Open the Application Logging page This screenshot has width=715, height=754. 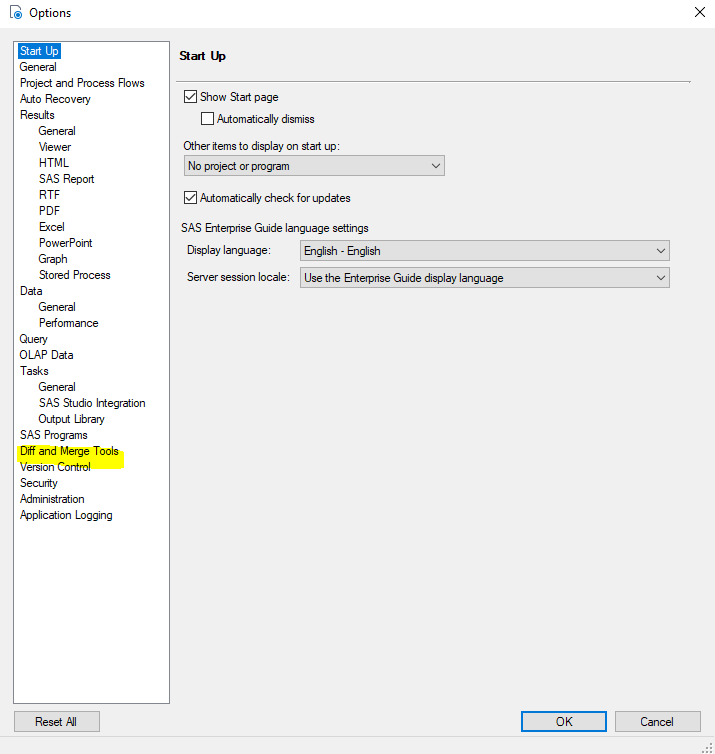[x=66, y=515]
